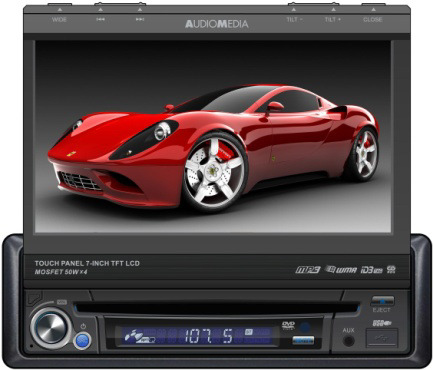Click 'MOSFET 50W×4' text
This screenshot has width=433, height=370.
pyautogui.click(x=61, y=272)
